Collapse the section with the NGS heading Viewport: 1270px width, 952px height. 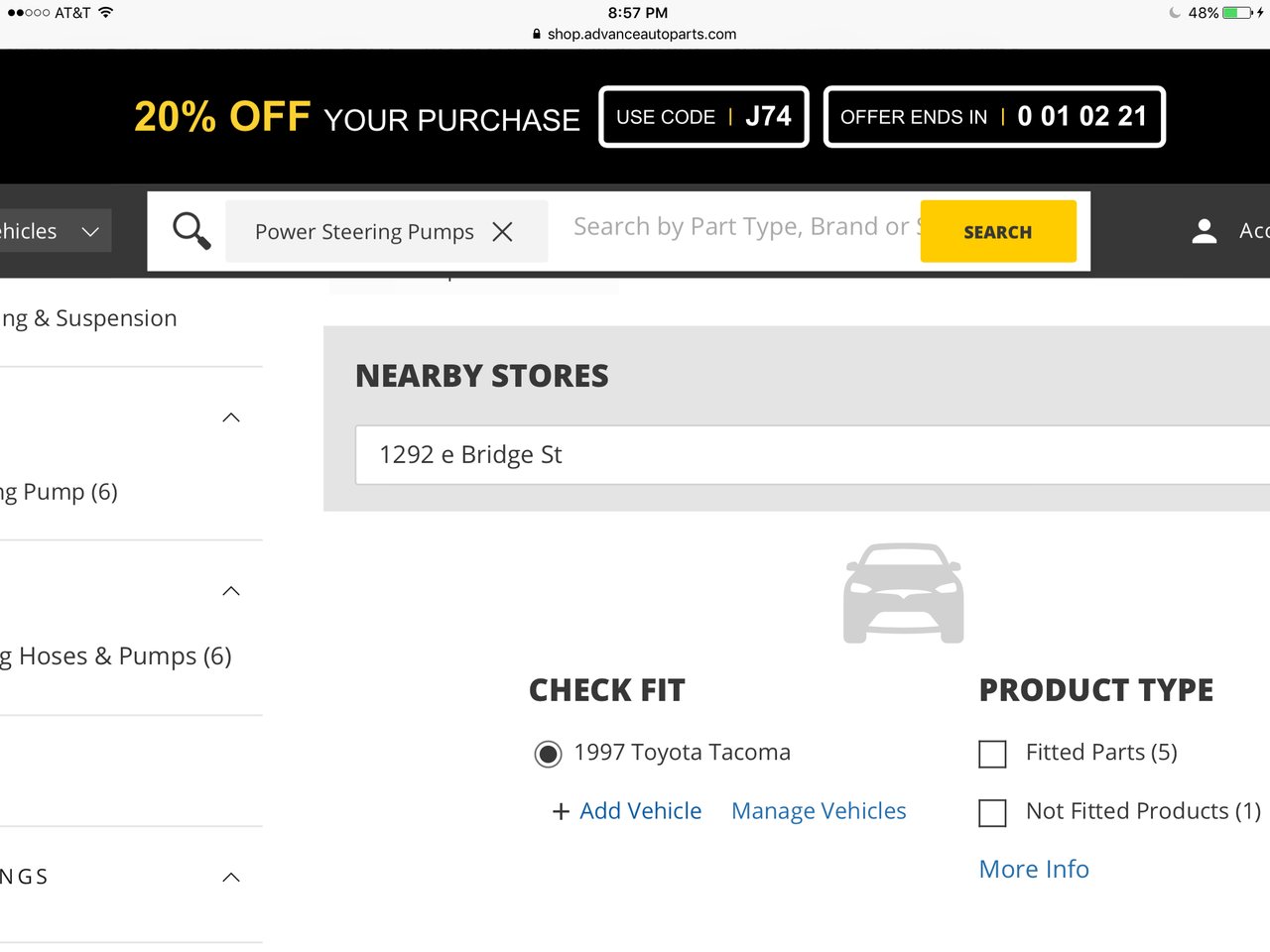point(231,877)
